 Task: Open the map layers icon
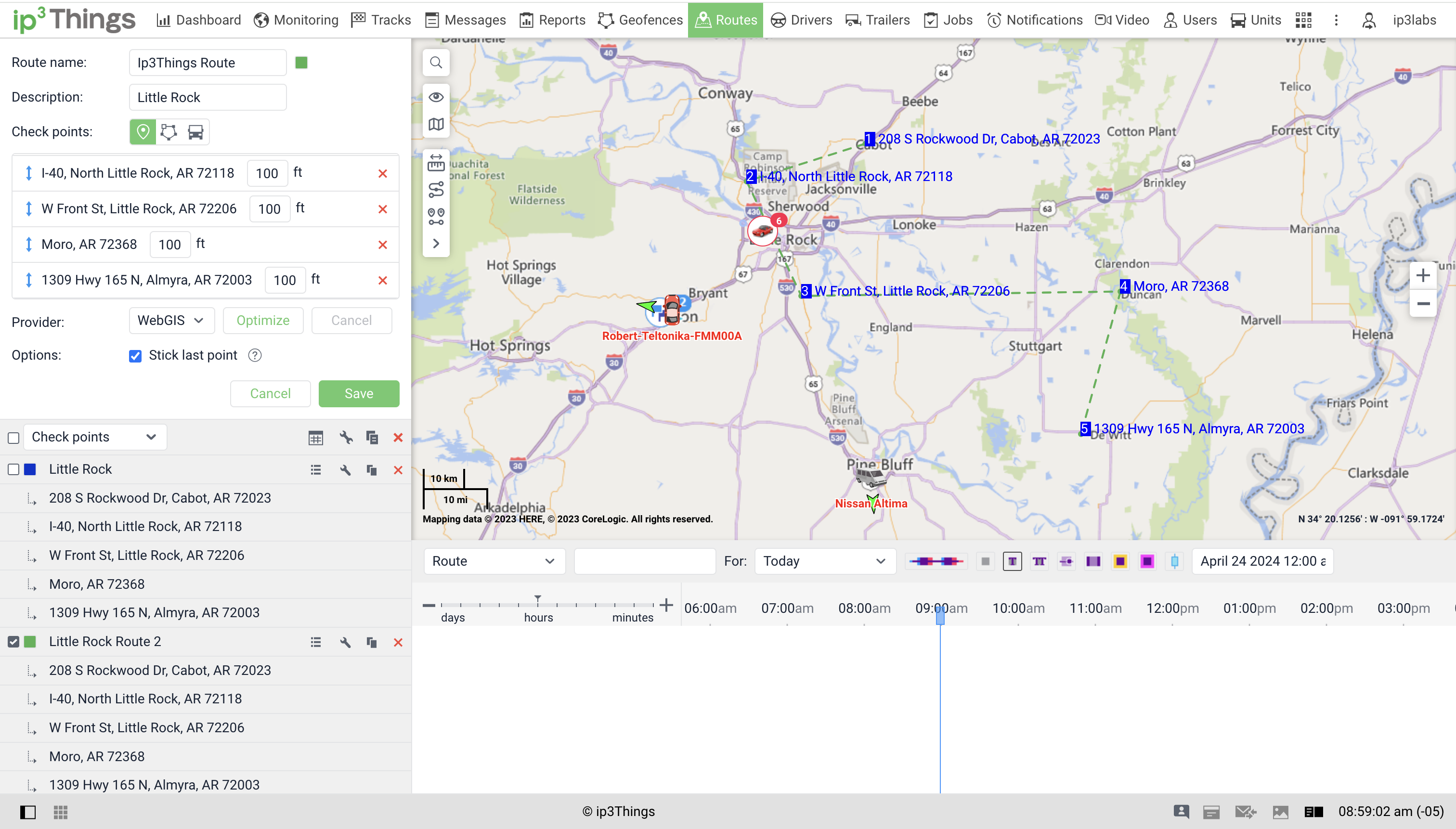click(x=436, y=124)
